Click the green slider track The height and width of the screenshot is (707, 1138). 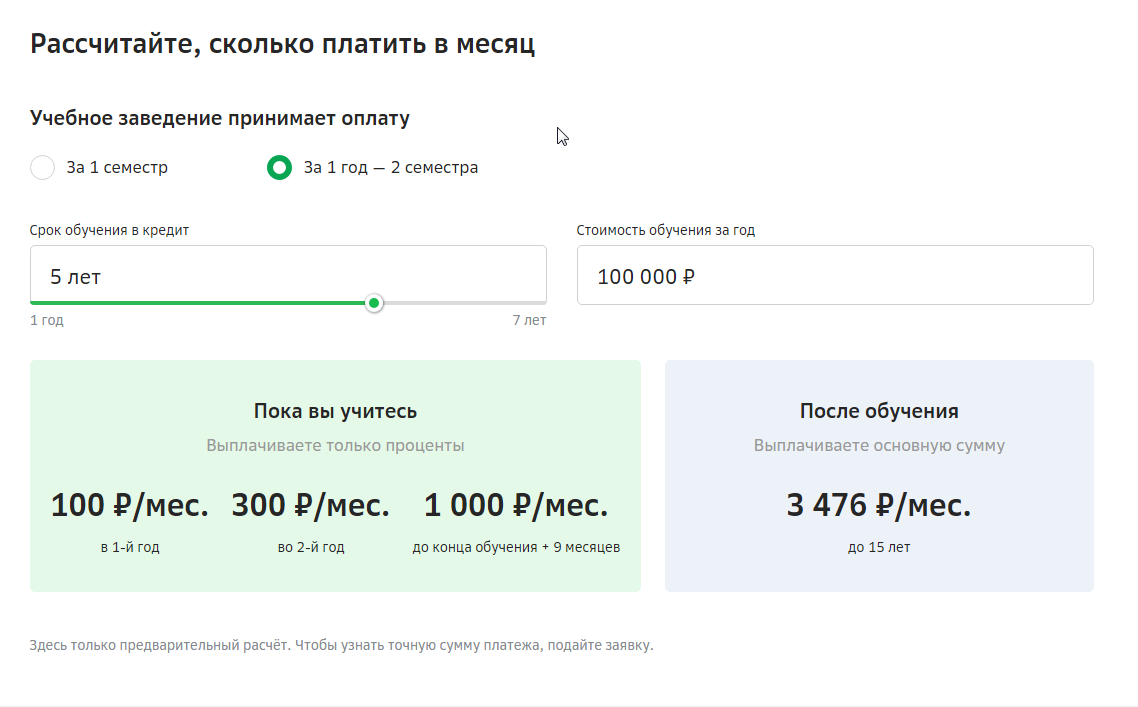point(200,302)
